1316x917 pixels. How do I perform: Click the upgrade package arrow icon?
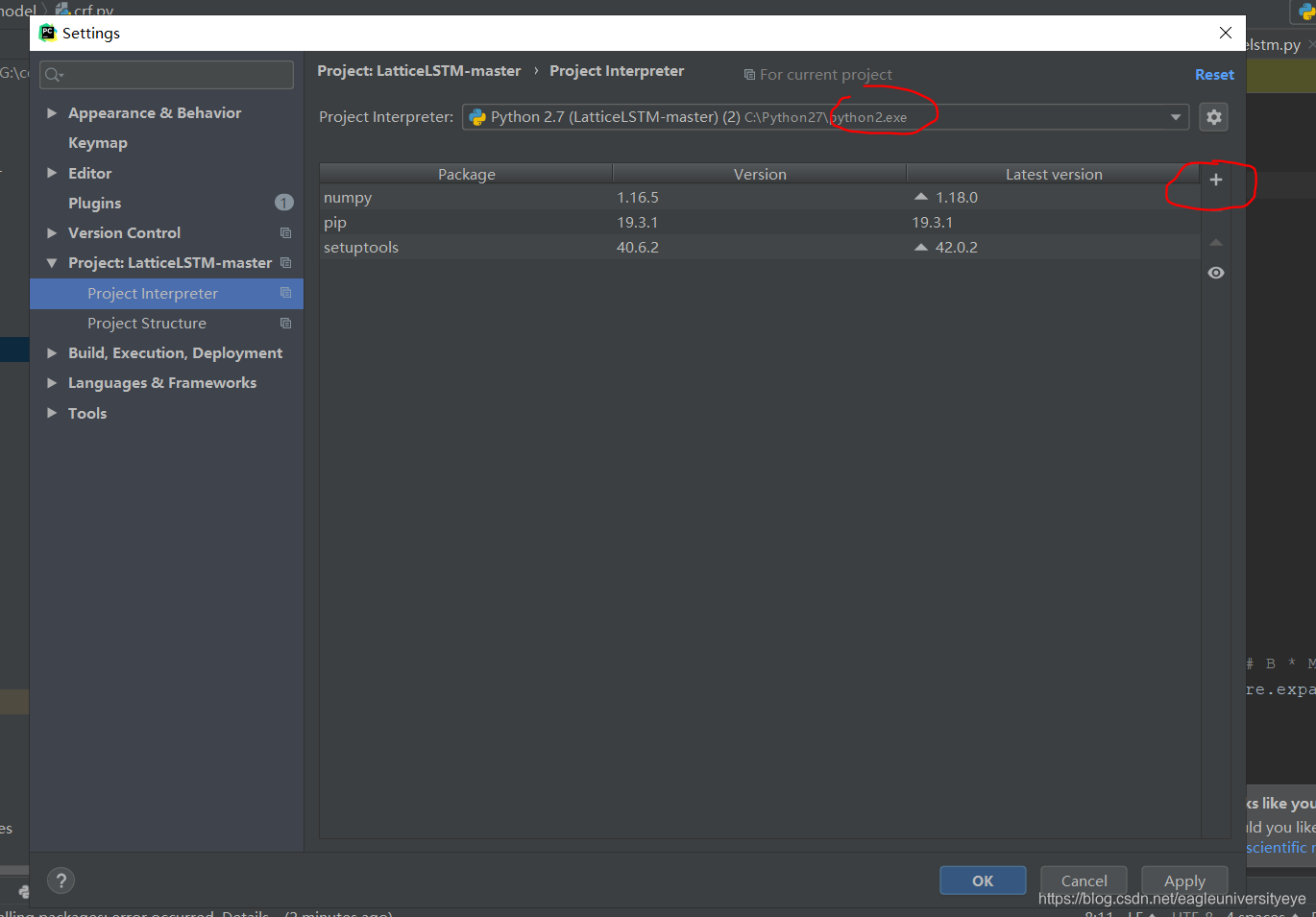tap(1215, 242)
